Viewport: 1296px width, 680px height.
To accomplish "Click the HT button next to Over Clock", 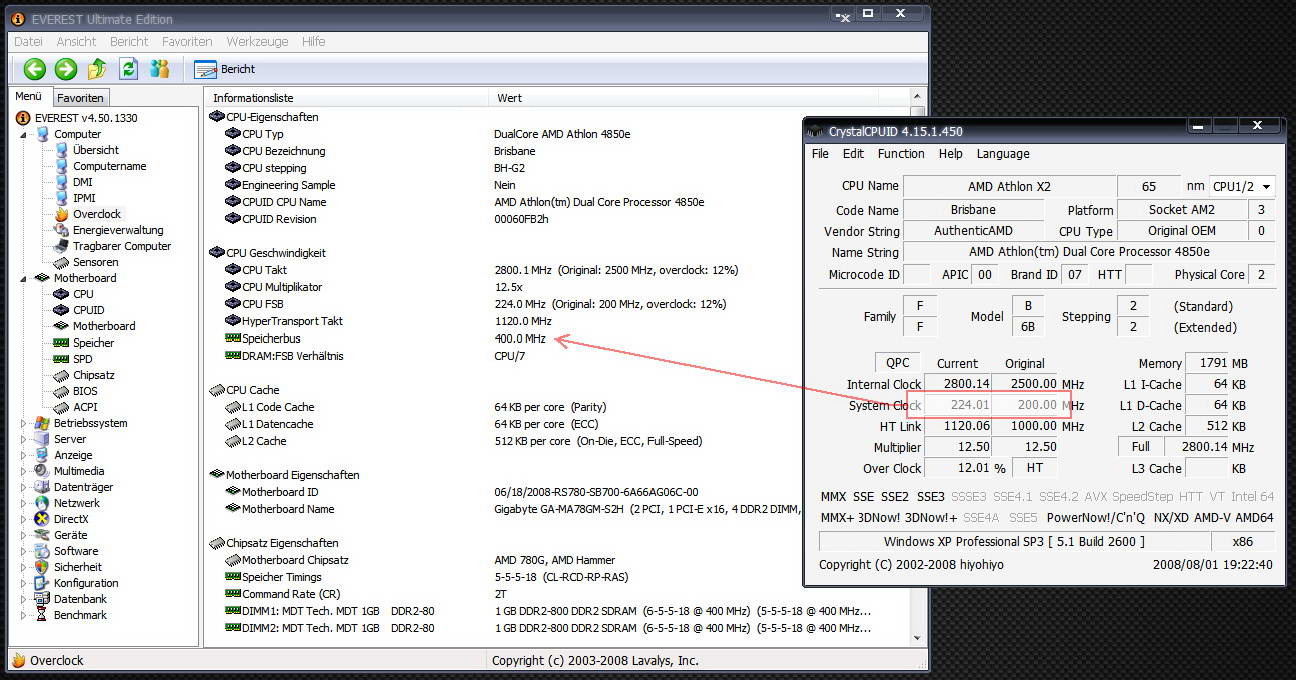I will [x=1035, y=468].
